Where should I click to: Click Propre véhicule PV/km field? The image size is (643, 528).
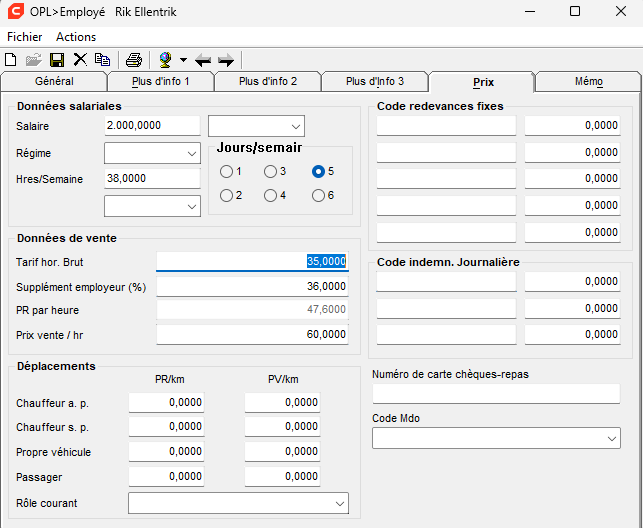(x=282, y=452)
